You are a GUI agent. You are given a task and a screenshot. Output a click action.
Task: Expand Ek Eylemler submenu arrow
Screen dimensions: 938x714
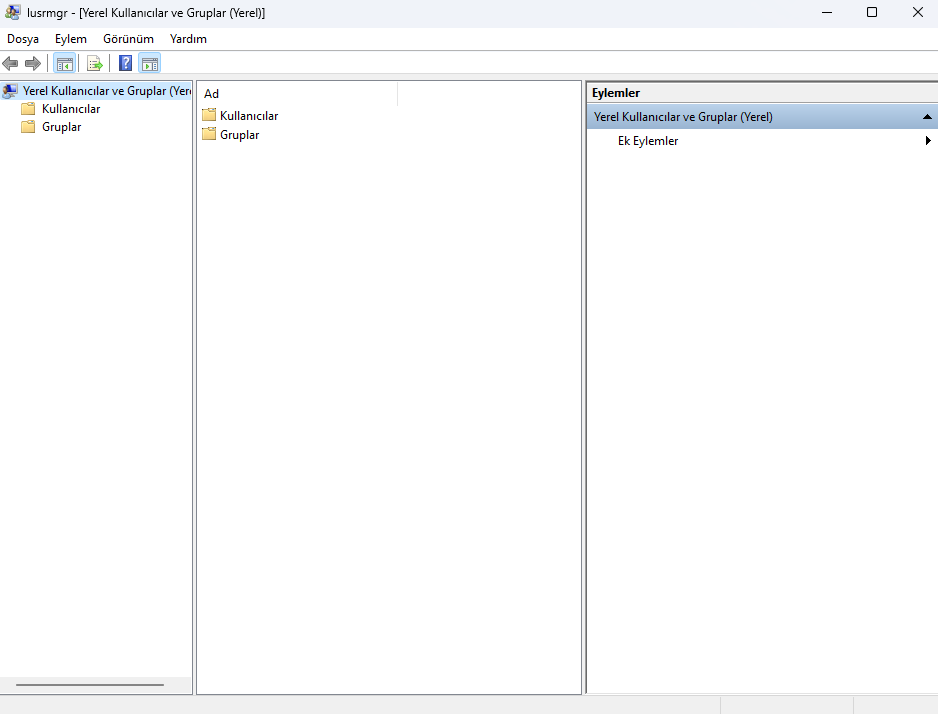click(x=928, y=141)
